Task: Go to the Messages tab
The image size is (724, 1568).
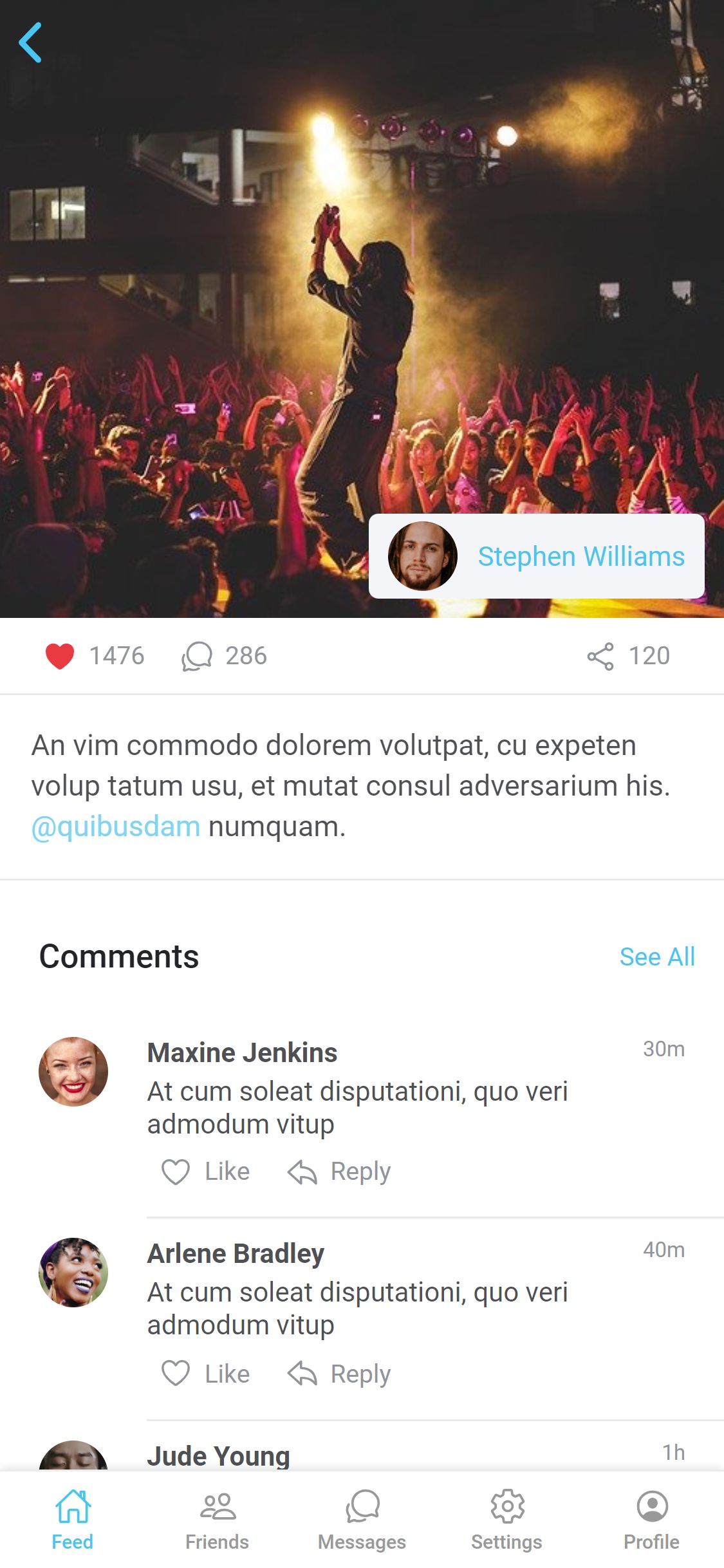Action: tap(362, 1519)
